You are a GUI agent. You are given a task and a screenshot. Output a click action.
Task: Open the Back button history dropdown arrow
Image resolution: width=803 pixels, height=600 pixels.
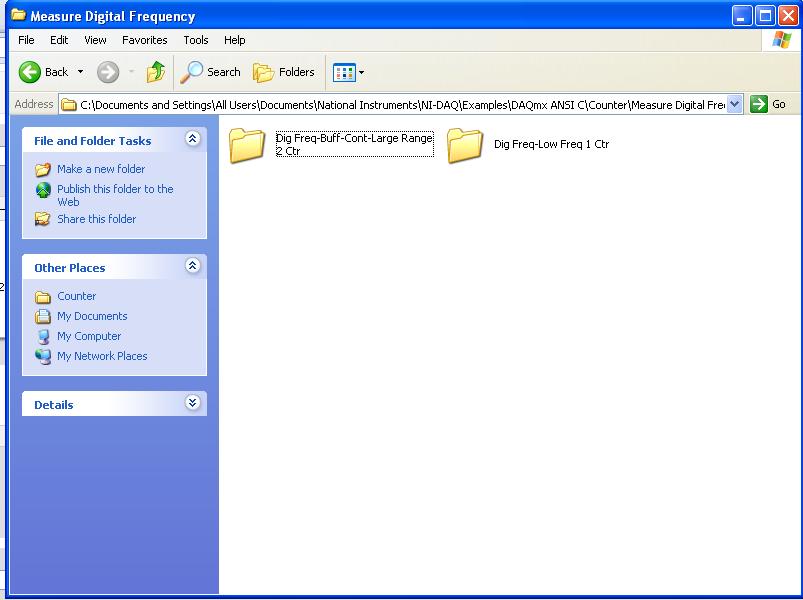click(x=81, y=72)
